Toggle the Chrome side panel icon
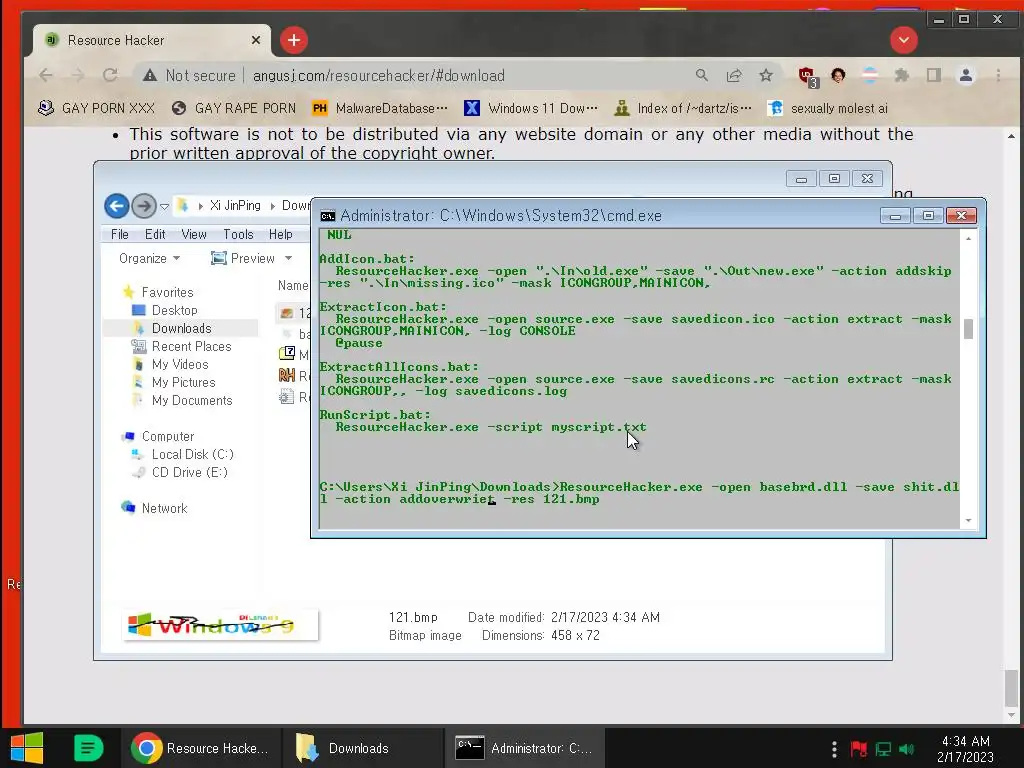Viewport: 1024px width, 768px height. 934,76
